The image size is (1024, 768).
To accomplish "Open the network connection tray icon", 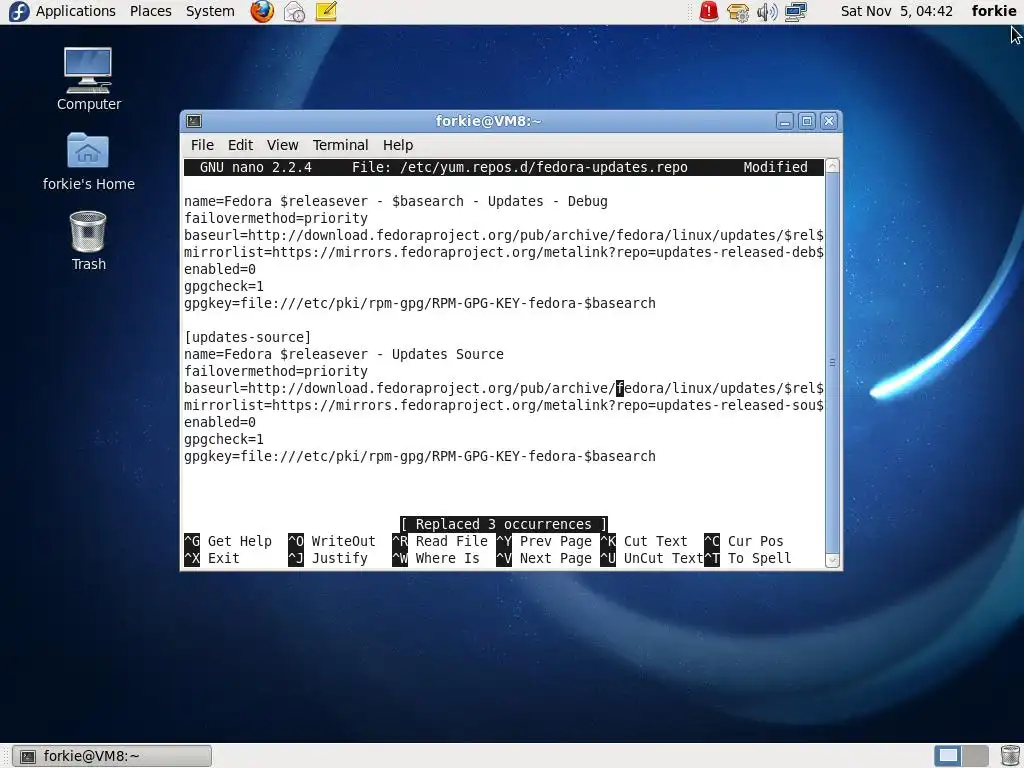I will click(x=795, y=12).
